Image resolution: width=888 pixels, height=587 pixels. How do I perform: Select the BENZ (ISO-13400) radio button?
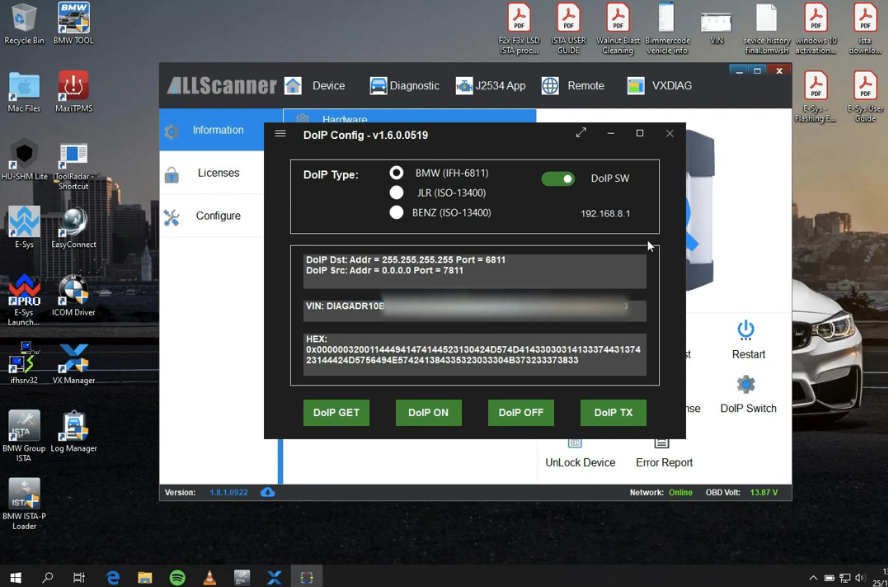click(x=396, y=212)
